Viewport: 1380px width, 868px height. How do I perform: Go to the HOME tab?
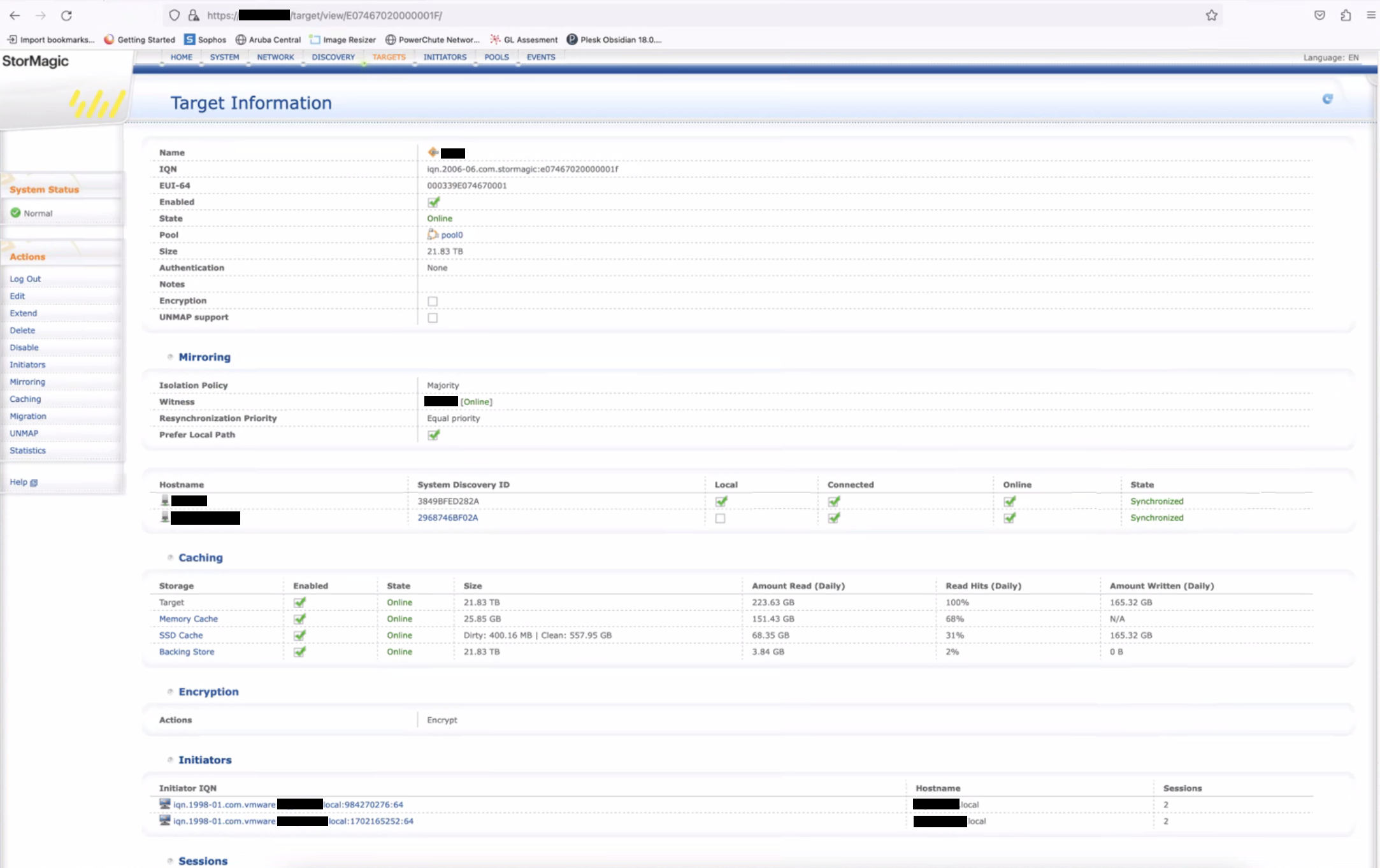(182, 57)
